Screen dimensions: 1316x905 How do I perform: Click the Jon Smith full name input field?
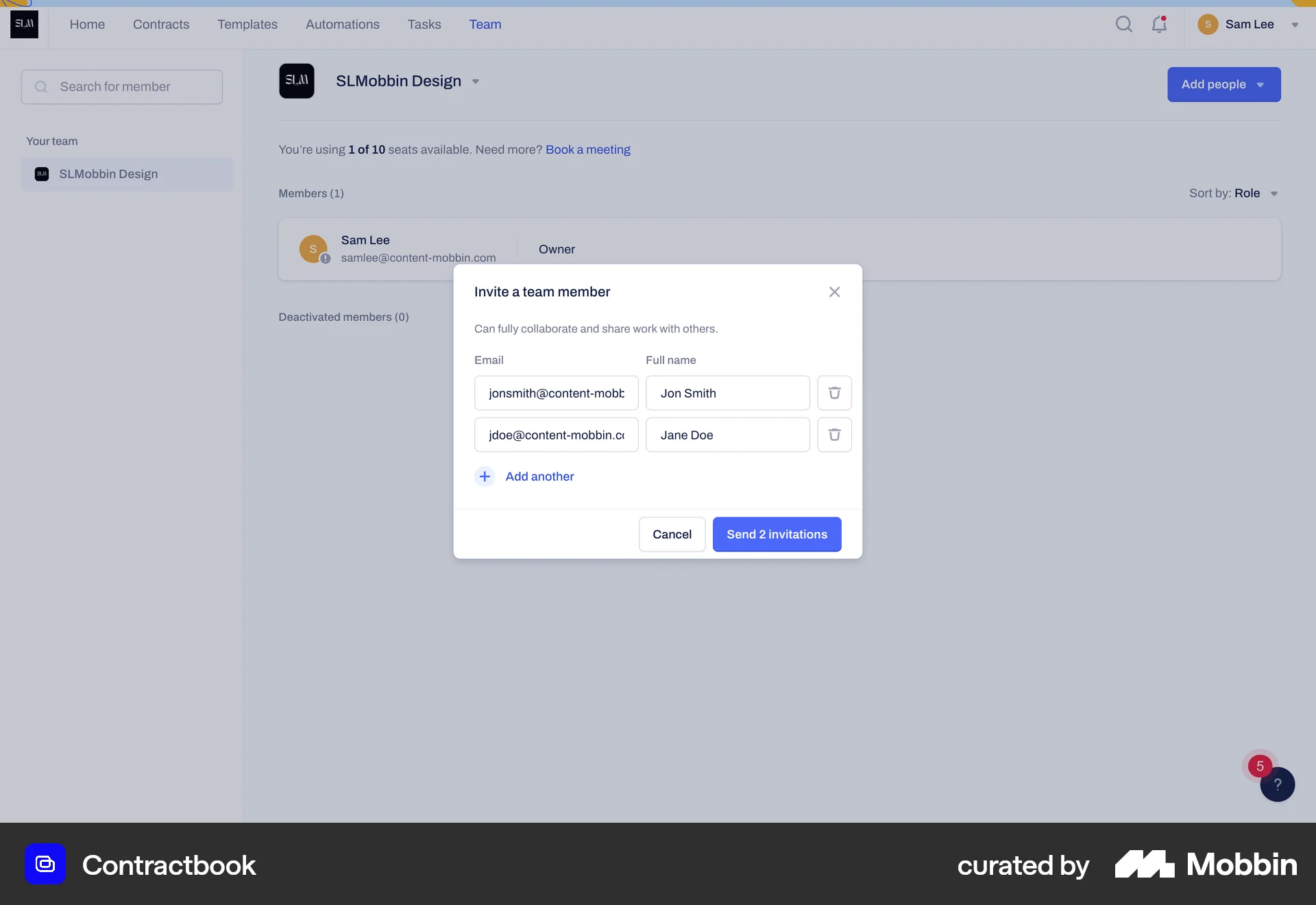[727, 393]
